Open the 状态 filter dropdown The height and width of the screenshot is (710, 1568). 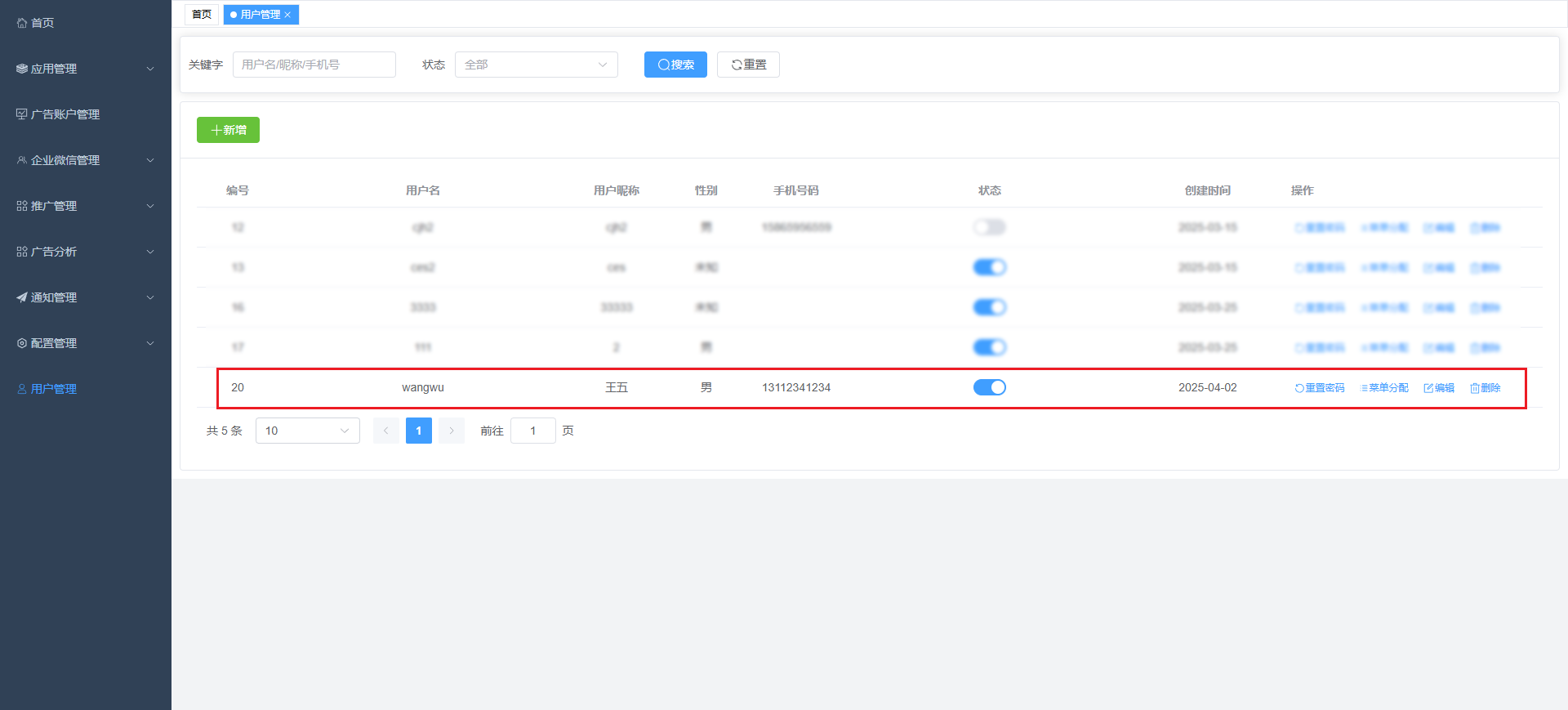pyautogui.click(x=536, y=65)
